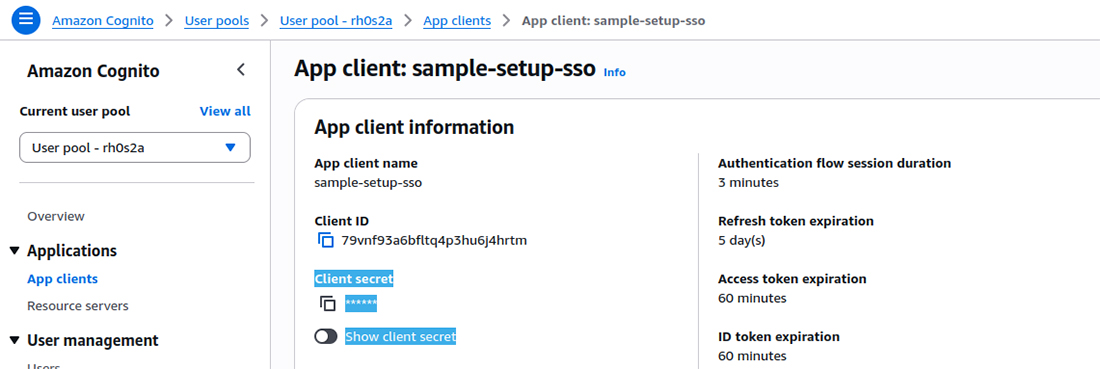Copy the Client ID value icon
The height and width of the screenshot is (369, 1100).
tap(326, 240)
